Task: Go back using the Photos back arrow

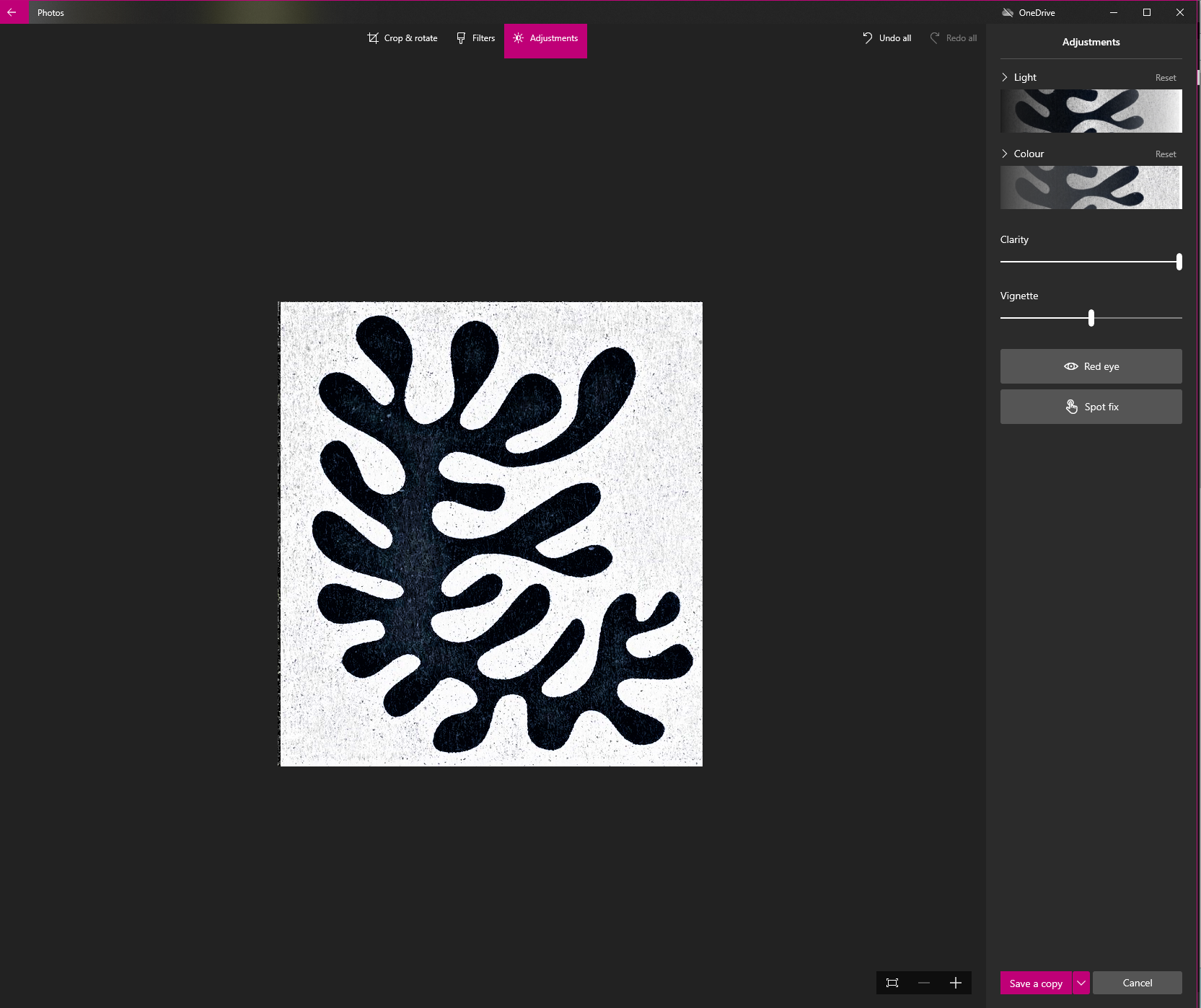Action: point(12,12)
